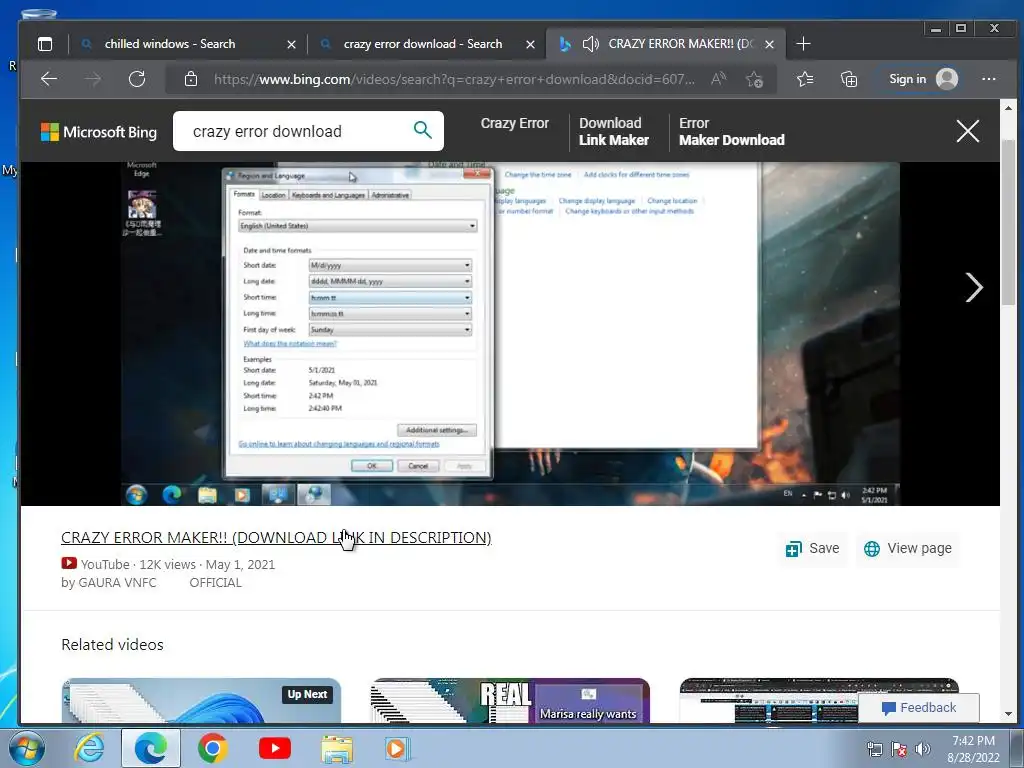The image size is (1024, 768).
Task: Go to the Microsoft Bing logo
Action: pyautogui.click(x=99, y=132)
